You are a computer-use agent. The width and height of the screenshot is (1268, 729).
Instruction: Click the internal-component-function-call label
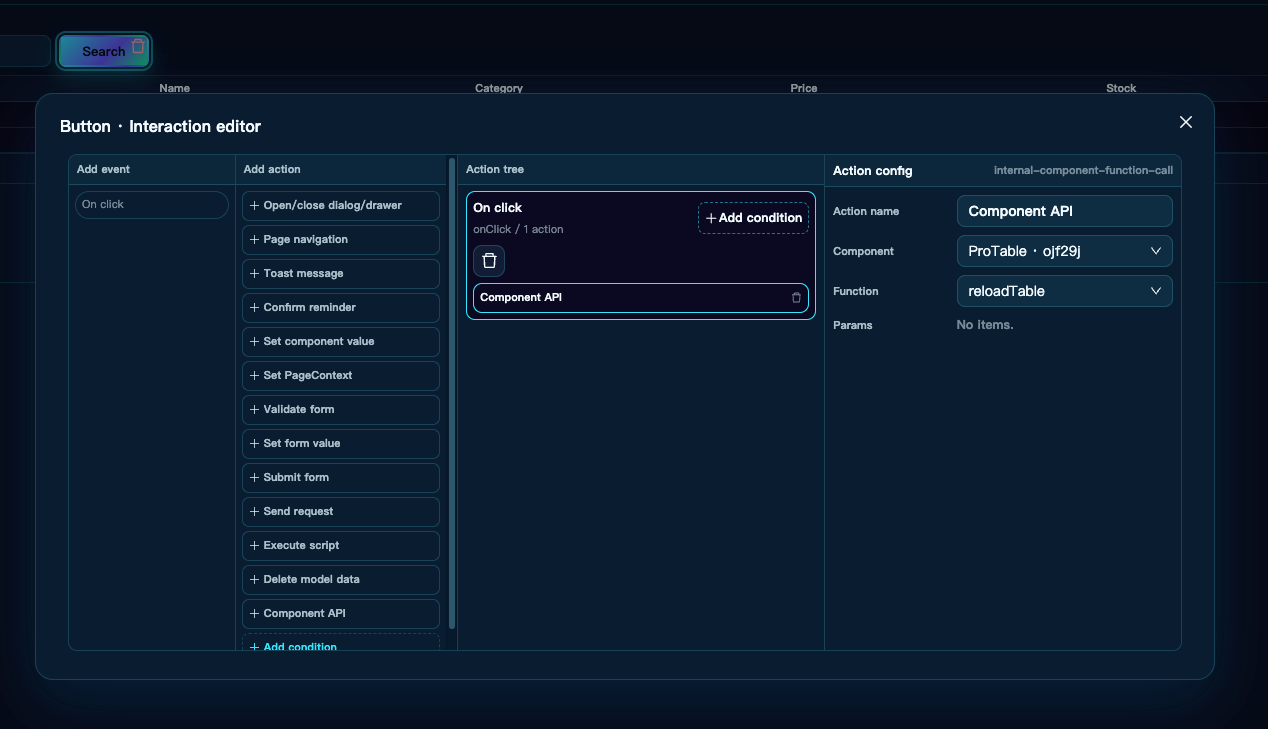coord(1083,171)
